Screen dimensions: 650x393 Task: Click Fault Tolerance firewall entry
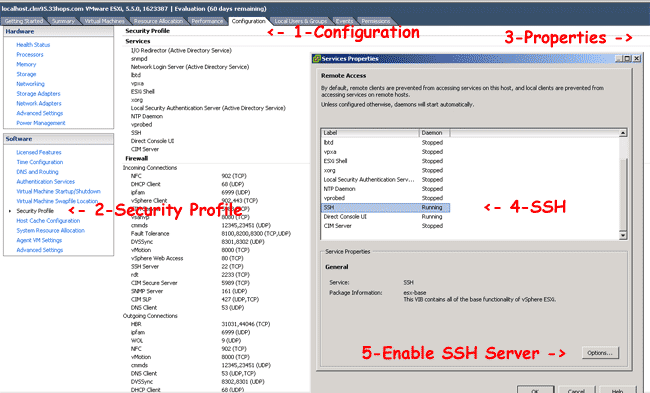(150, 234)
